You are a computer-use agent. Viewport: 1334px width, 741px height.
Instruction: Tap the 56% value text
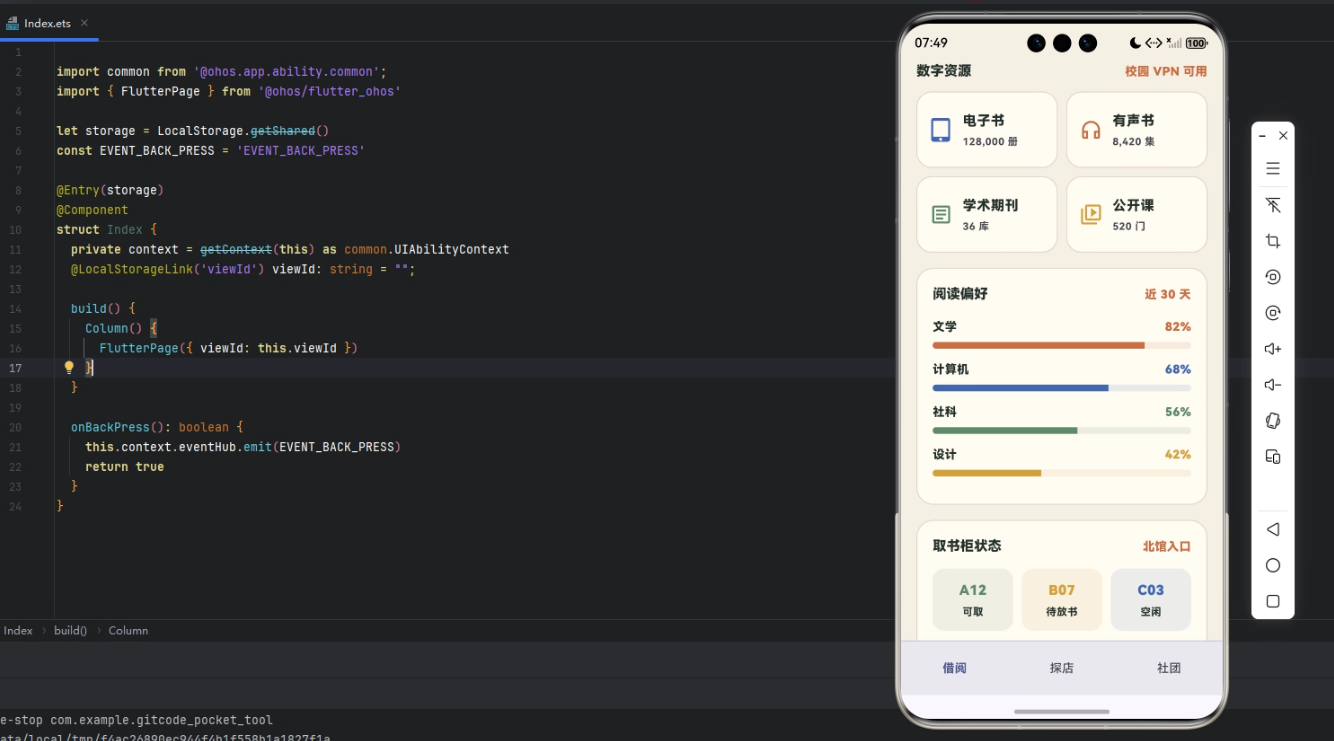click(x=1178, y=412)
